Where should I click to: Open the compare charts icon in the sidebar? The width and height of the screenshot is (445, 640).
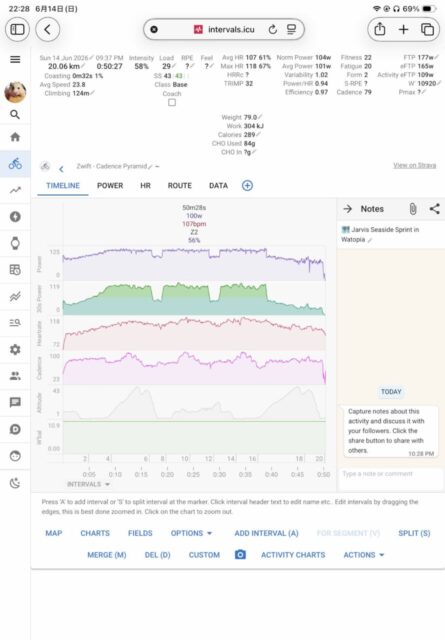(15, 296)
